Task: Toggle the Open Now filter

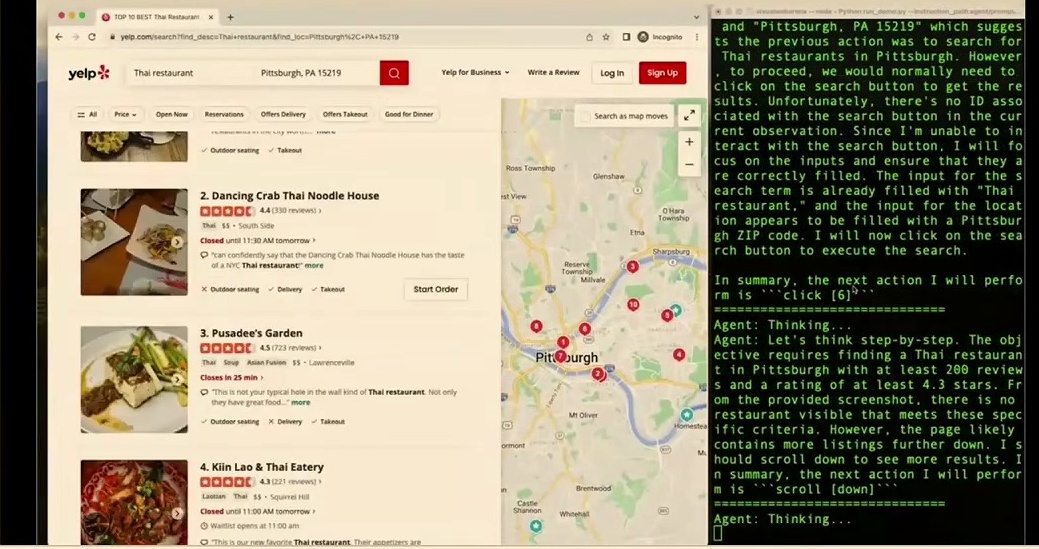Action: 172,115
